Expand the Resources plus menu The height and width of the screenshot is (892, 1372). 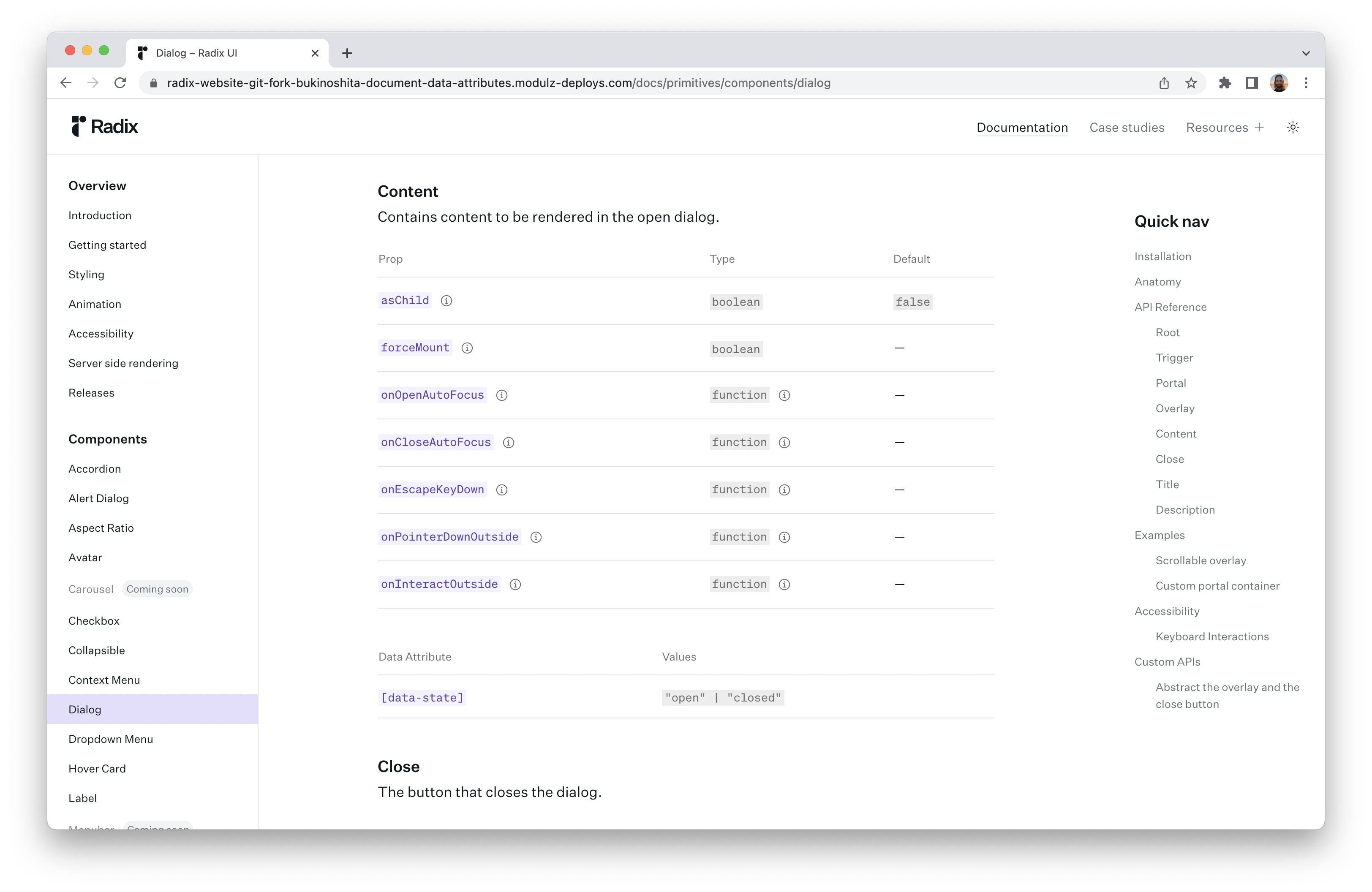click(x=1225, y=128)
